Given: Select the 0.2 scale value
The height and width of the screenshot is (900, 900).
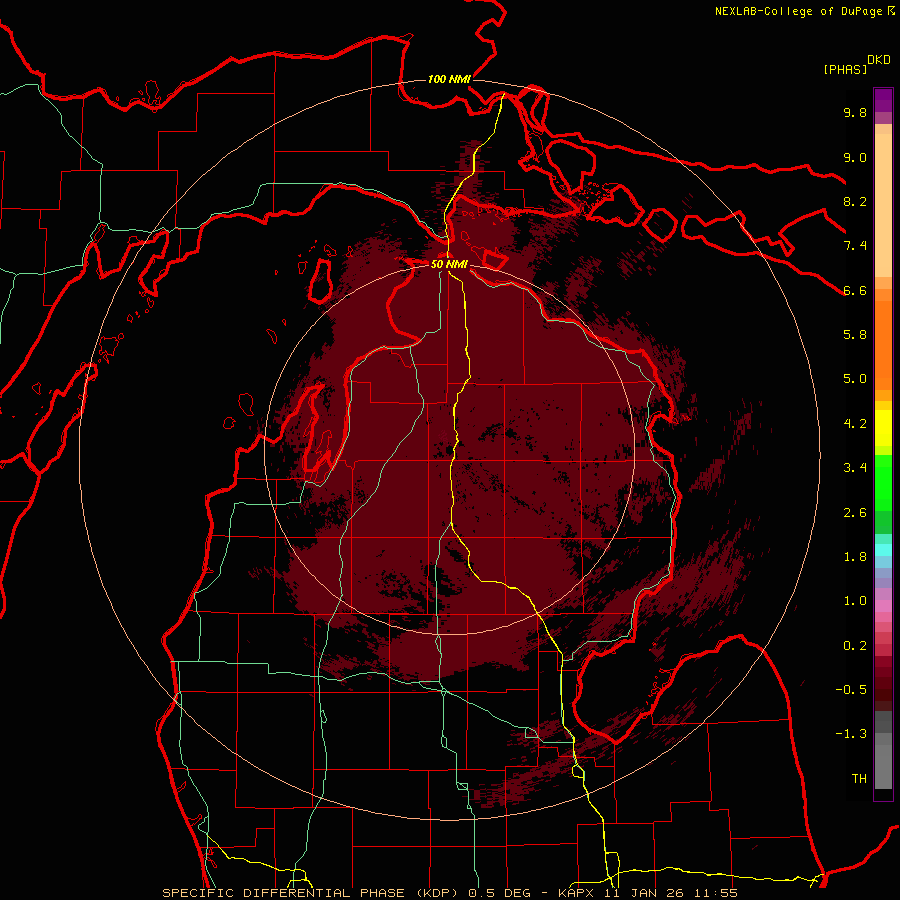Looking at the screenshot, I should 855,646.
